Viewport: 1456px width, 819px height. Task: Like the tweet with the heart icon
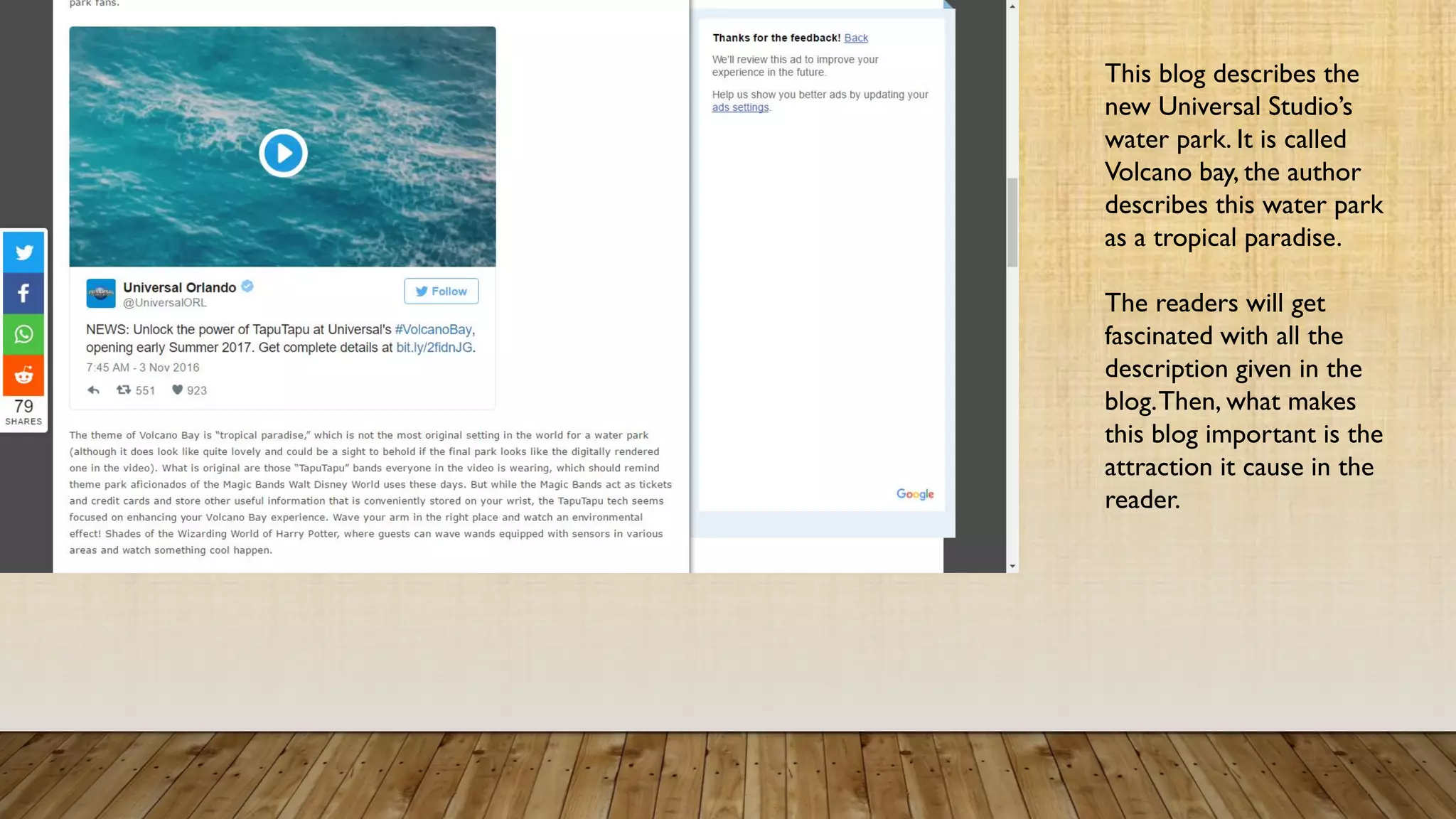[178, 390]
